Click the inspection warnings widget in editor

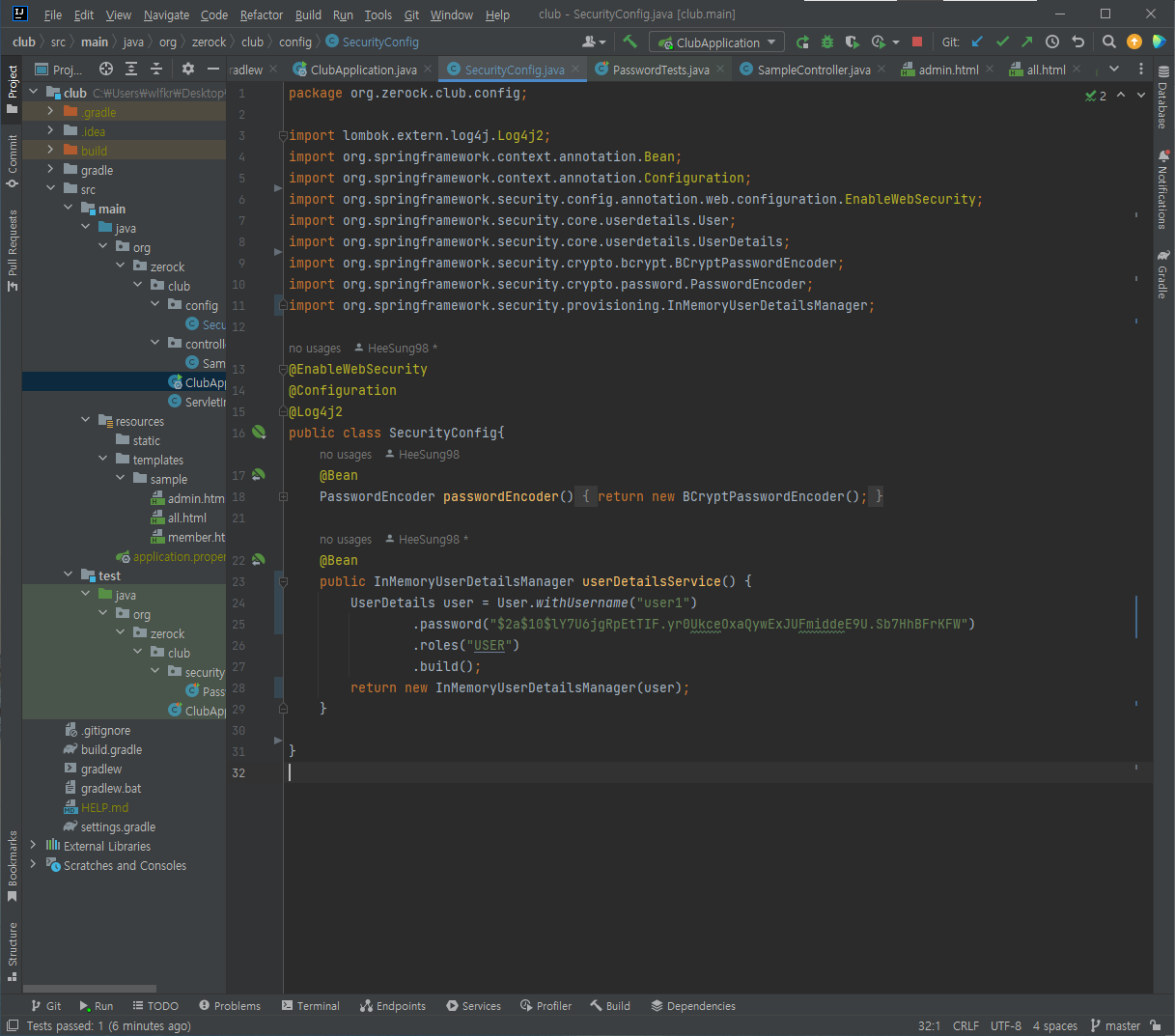1096,96
